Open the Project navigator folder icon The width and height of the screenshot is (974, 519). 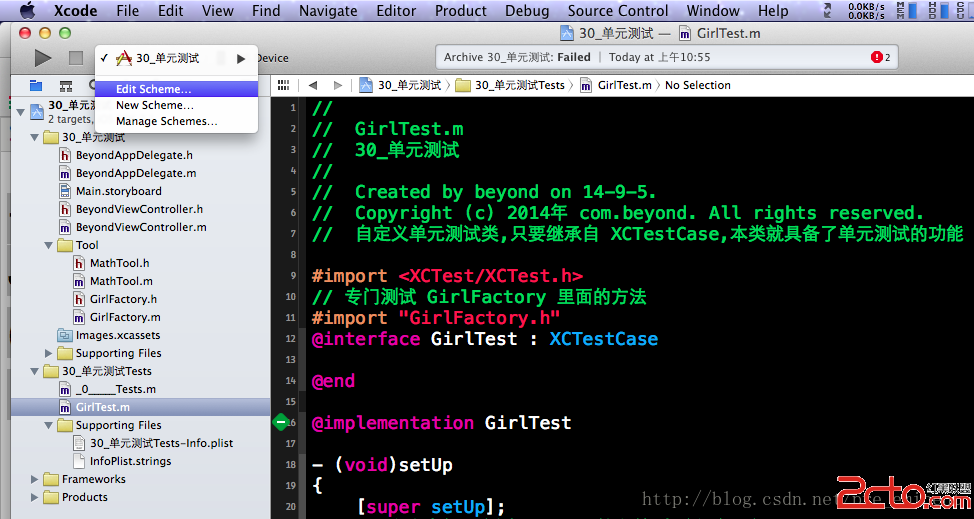pyautogui.click(x=36, y=86)
